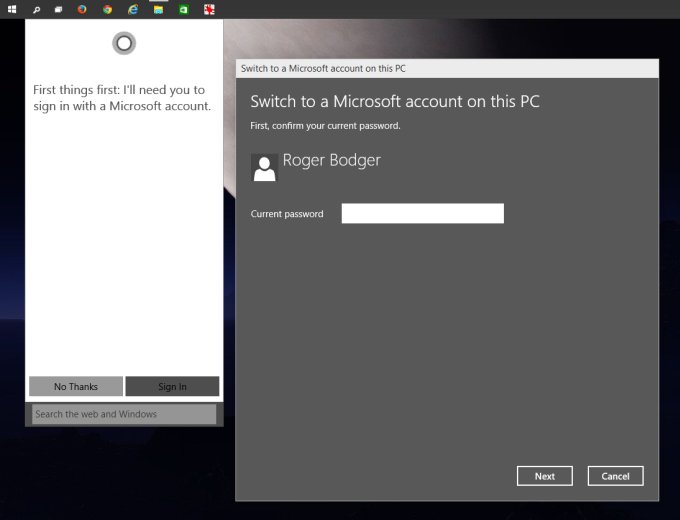Cancel the Microsoft account dialog
680x520 pixels.
coord(615,476)
